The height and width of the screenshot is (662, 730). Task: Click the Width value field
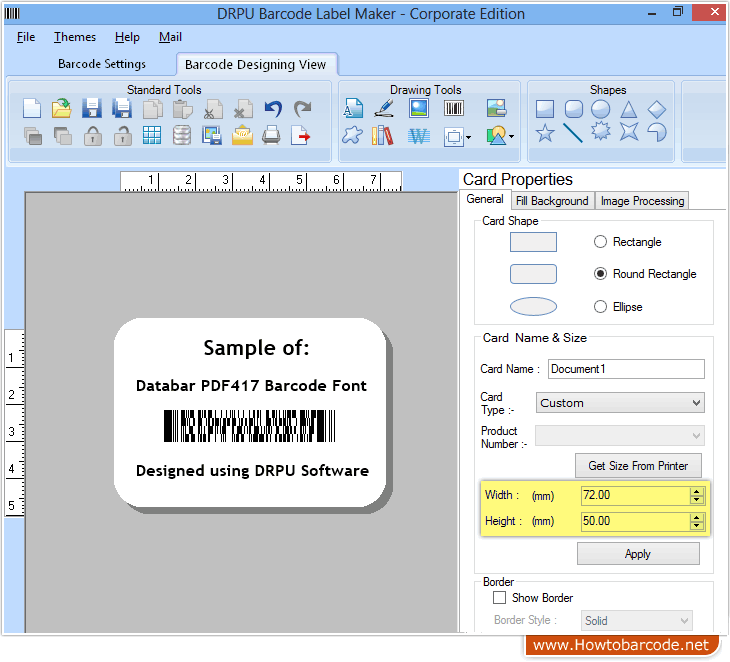635,495
